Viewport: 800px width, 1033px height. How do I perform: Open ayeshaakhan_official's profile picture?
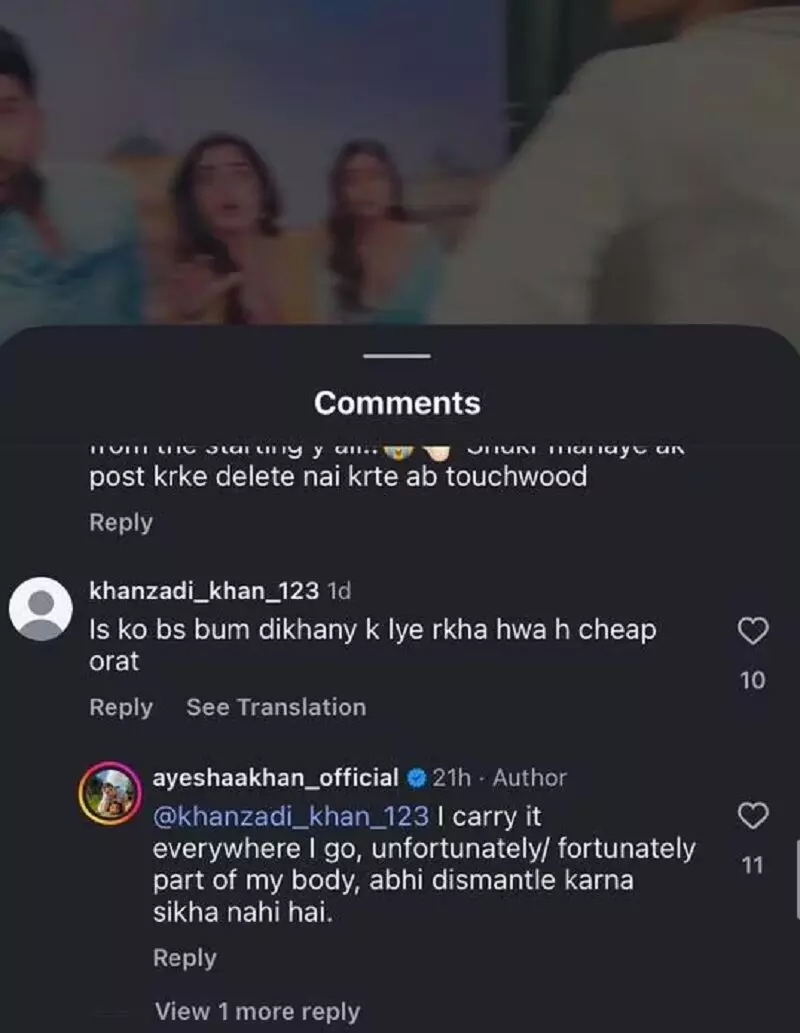[108, 792]
